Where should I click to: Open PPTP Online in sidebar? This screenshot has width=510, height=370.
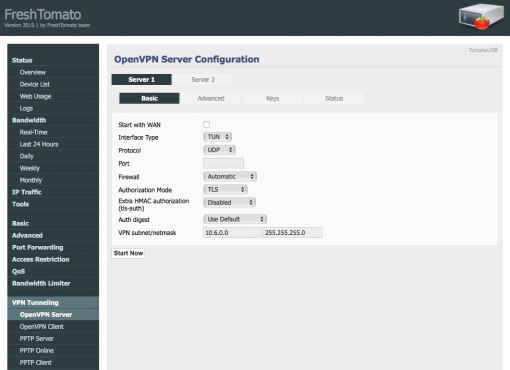point(53,351)
